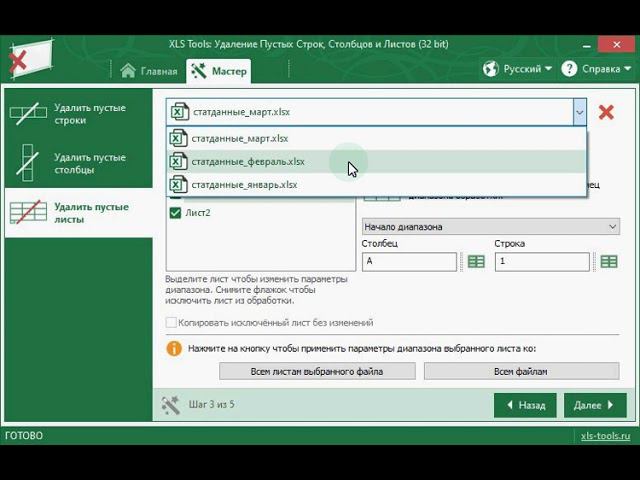
Task: Click the wizard wand icon beside Шаг 3 из 5
Action: point(170,405)
